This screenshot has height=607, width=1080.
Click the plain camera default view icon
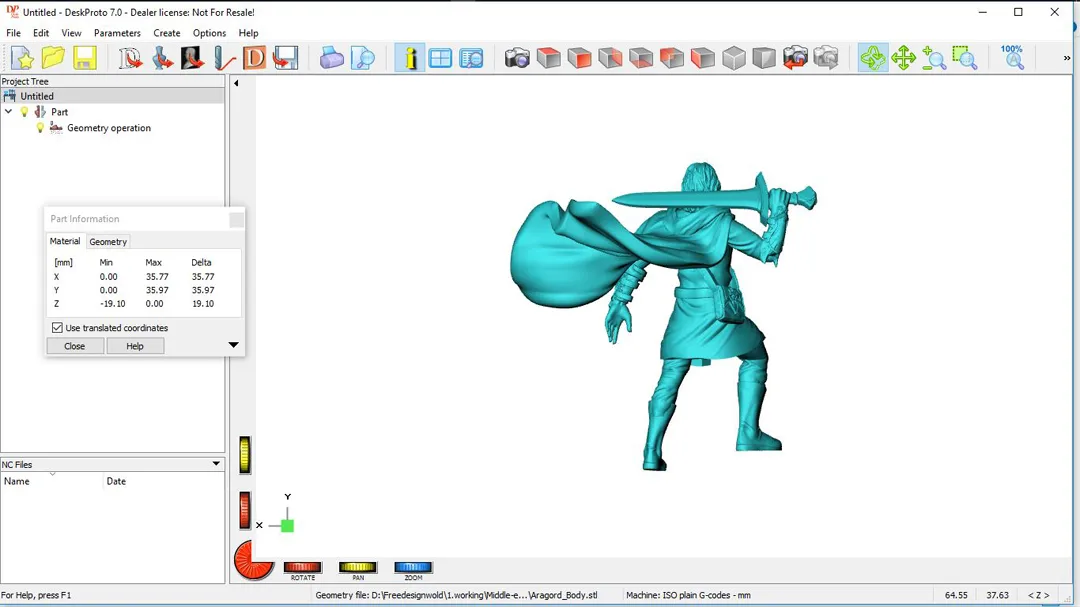[517, 58]
